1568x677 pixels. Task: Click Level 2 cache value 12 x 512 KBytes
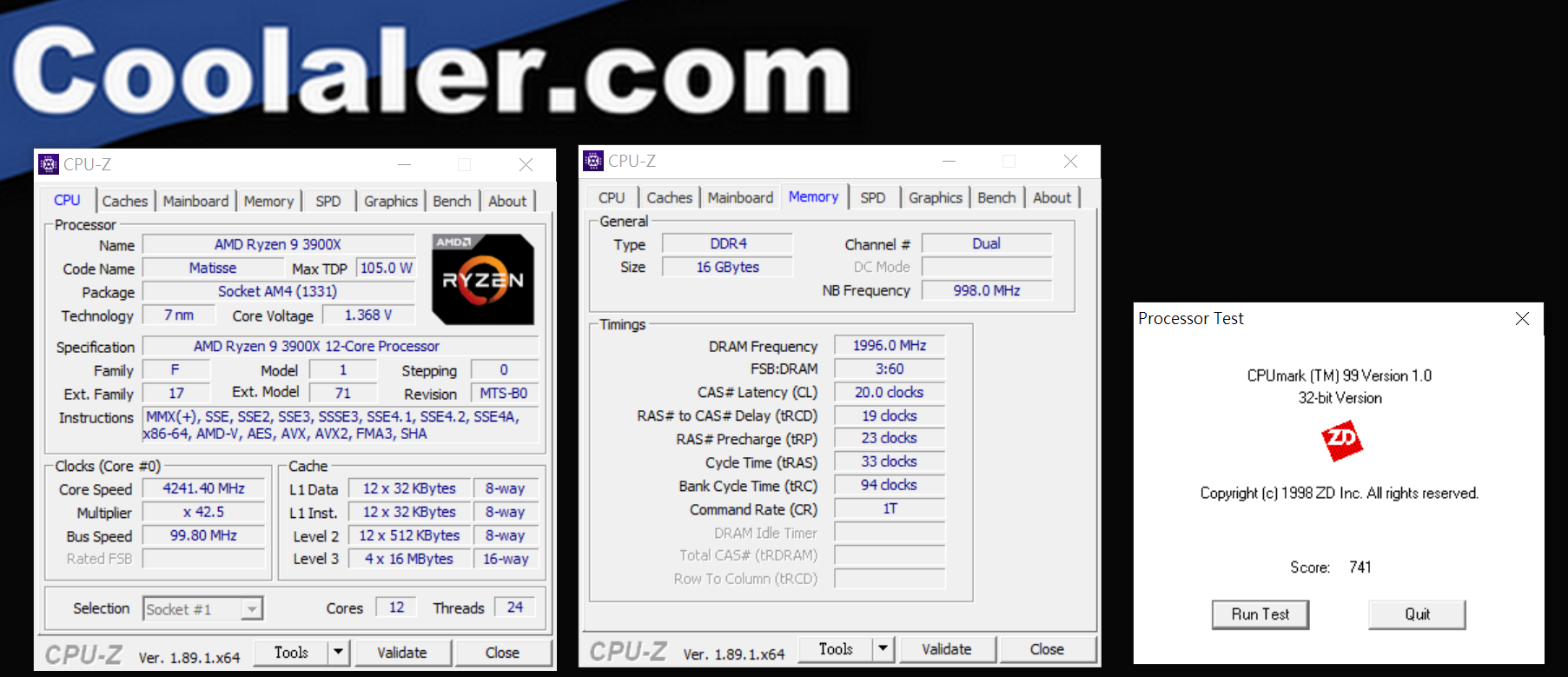409,535
